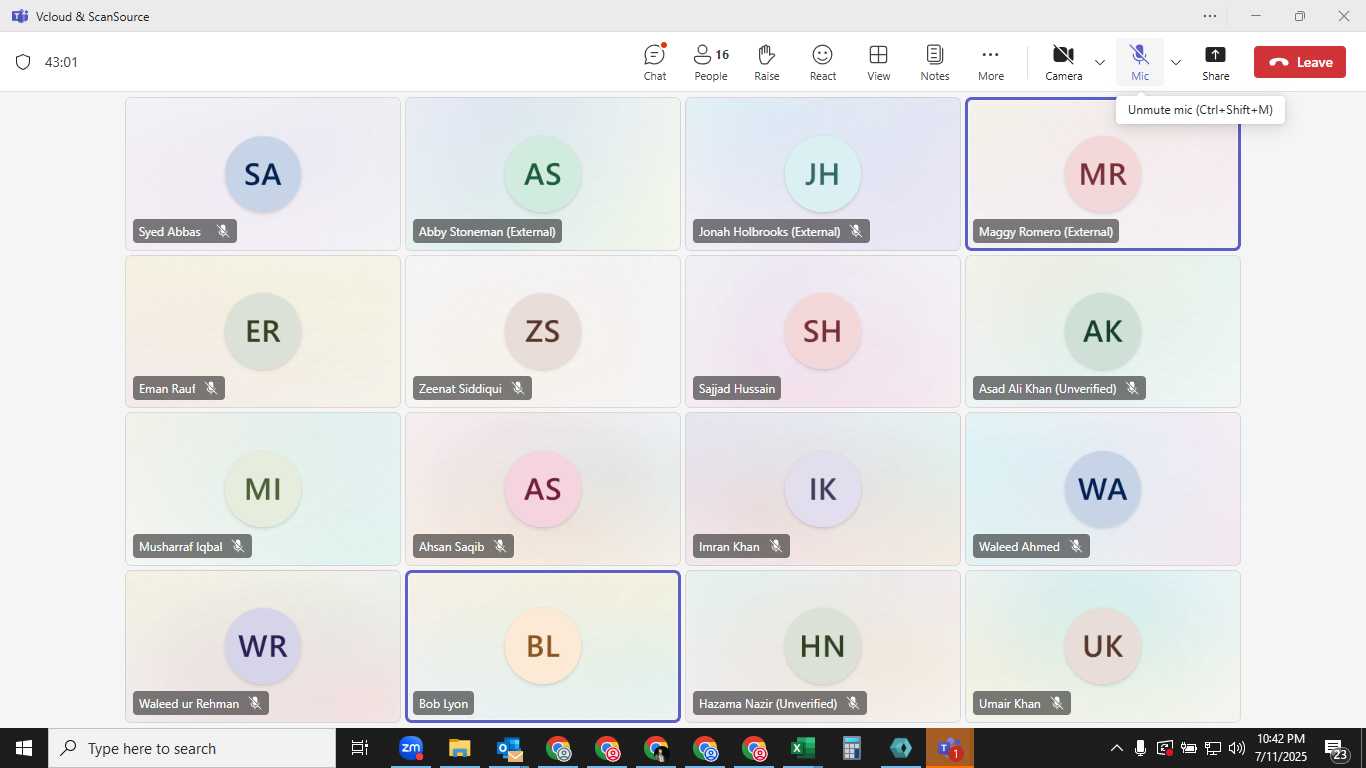This screenshot has width=1366, height=768.
Task: Click Syed Abbas's muted mic icon
Action: [223, 231]
